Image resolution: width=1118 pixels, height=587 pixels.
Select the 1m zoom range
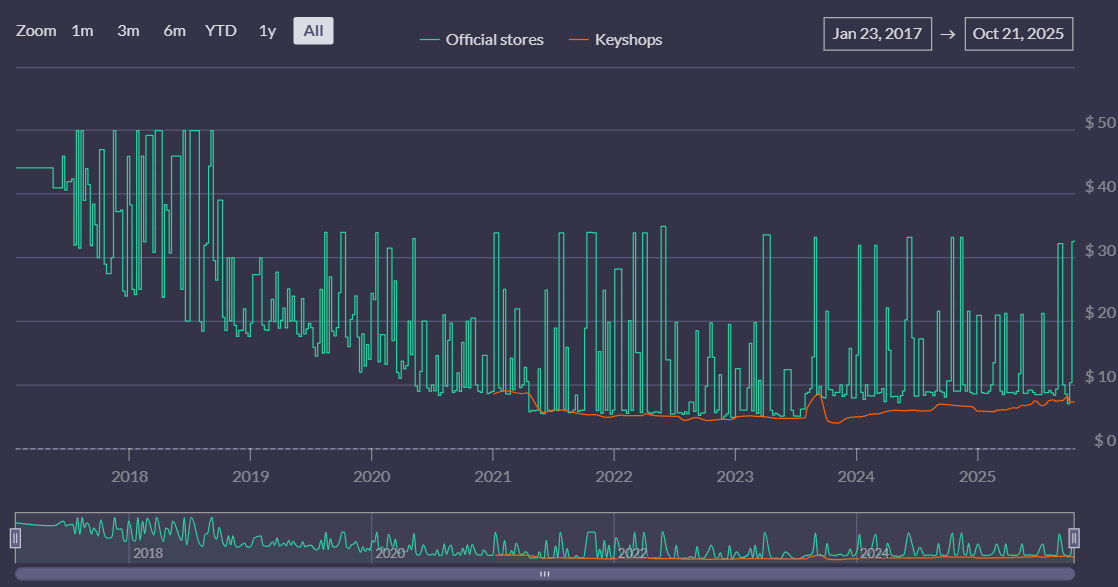point(82,31)
